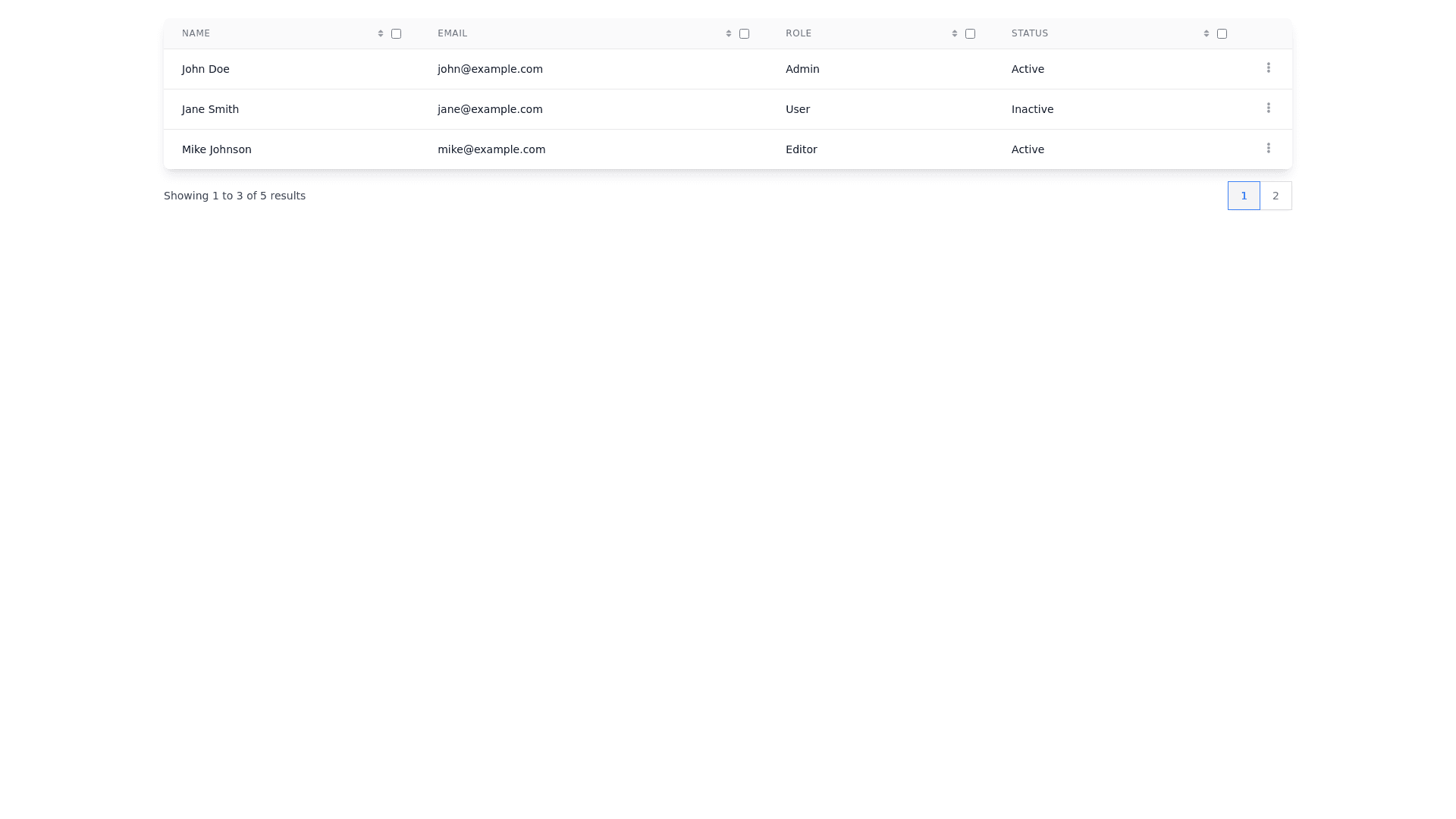Tick the Role column header checkbox
Image resolution: width=1456 pixels, height=819 pixels.
click(970, 33)
